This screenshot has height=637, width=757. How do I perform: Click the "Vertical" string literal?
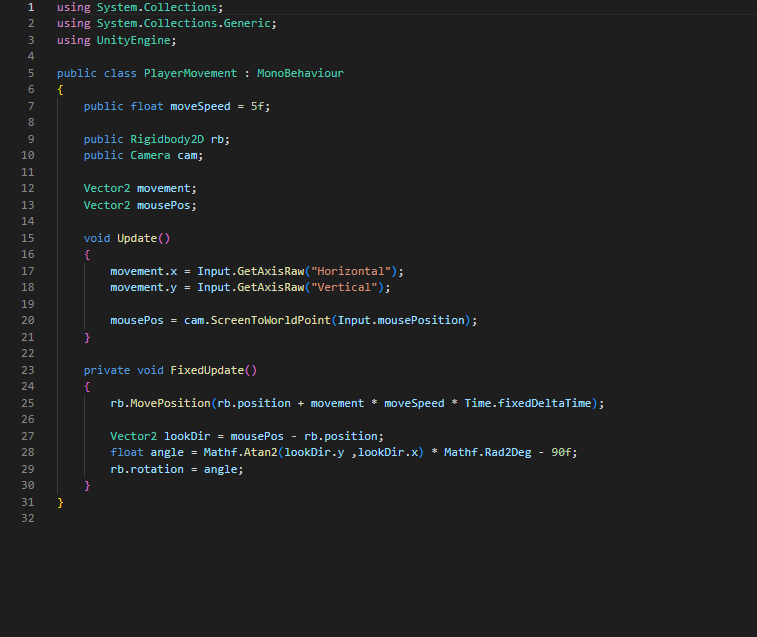[346, 287]
